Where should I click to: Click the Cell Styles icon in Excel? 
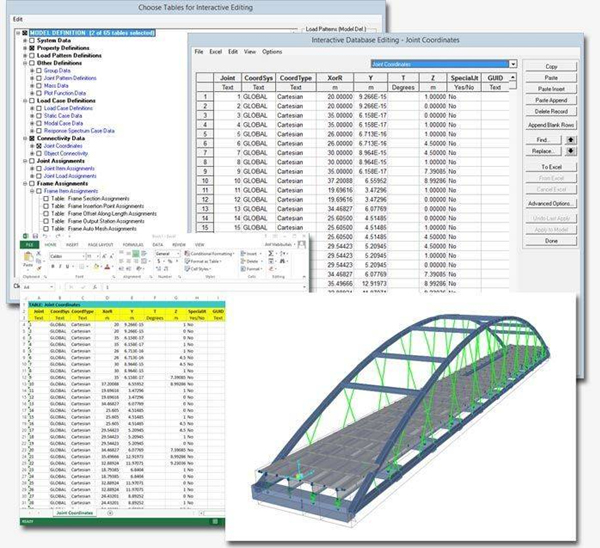[187, 269]
